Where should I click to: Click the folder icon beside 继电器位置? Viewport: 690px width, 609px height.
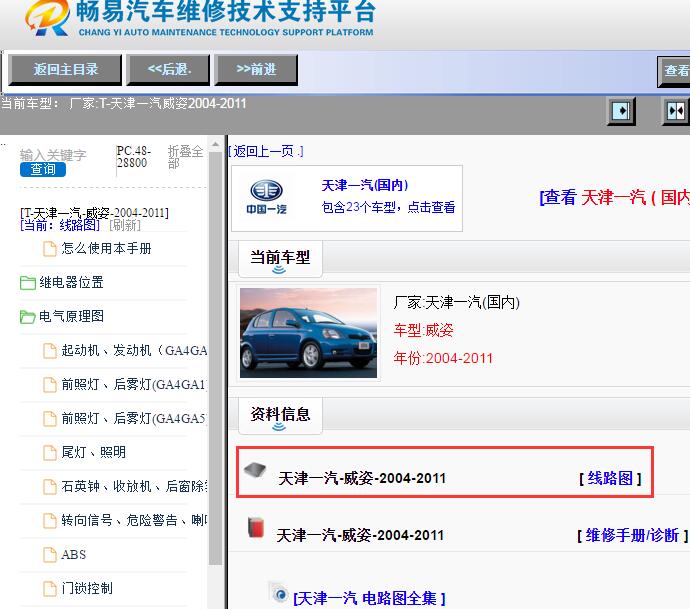tap(28, 283)
